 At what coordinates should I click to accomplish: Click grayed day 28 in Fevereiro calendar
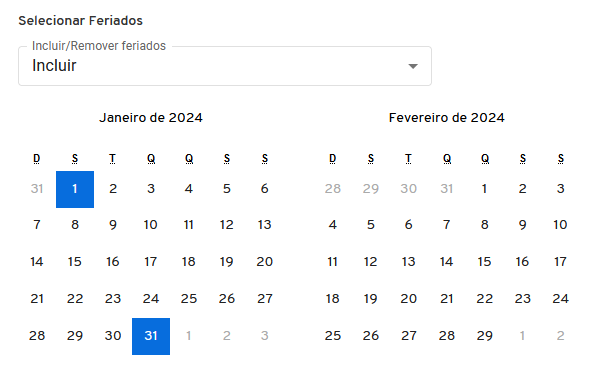[x=333, y=188]
